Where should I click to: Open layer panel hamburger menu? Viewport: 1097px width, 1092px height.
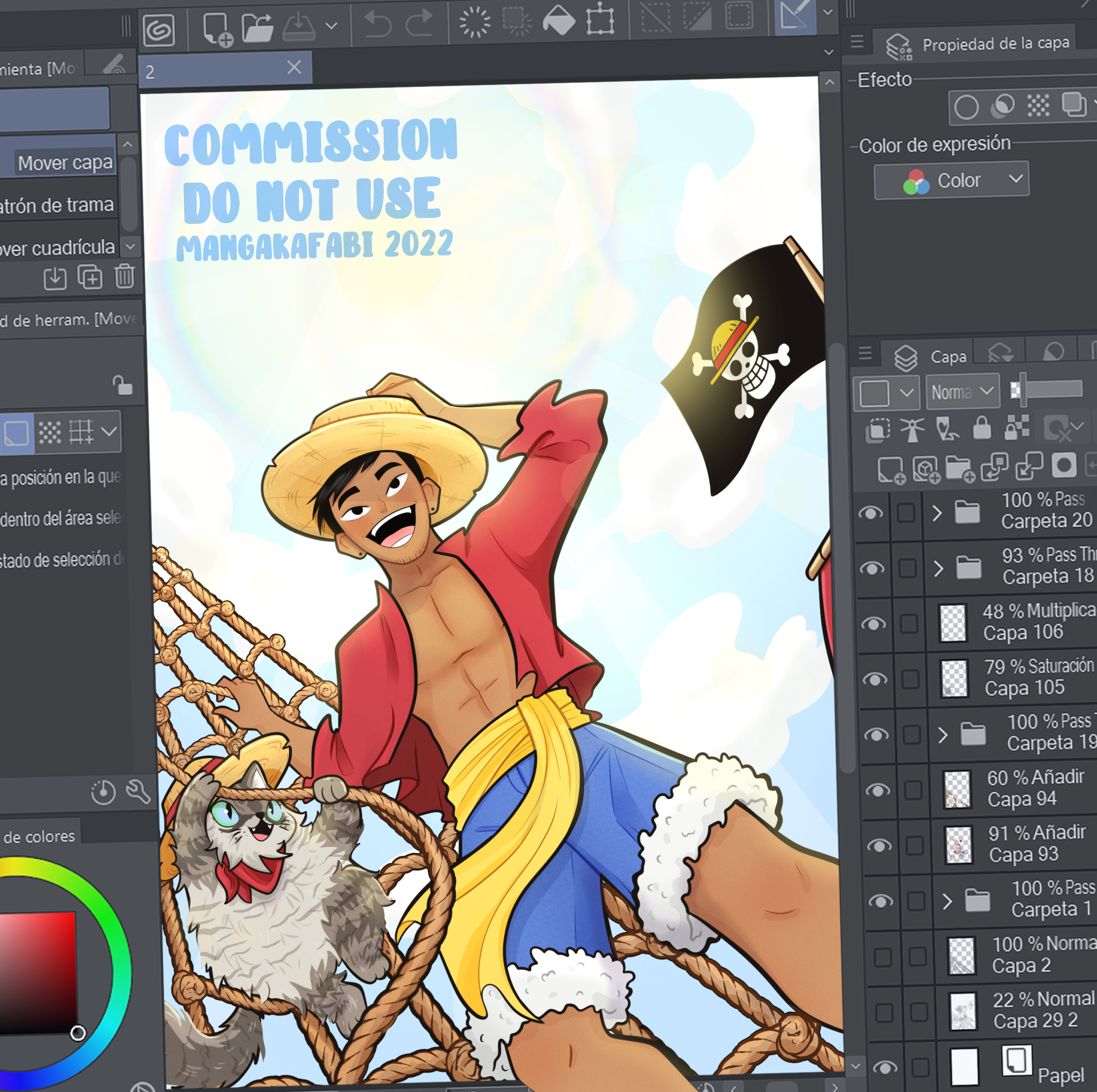[x=865, y=353]
